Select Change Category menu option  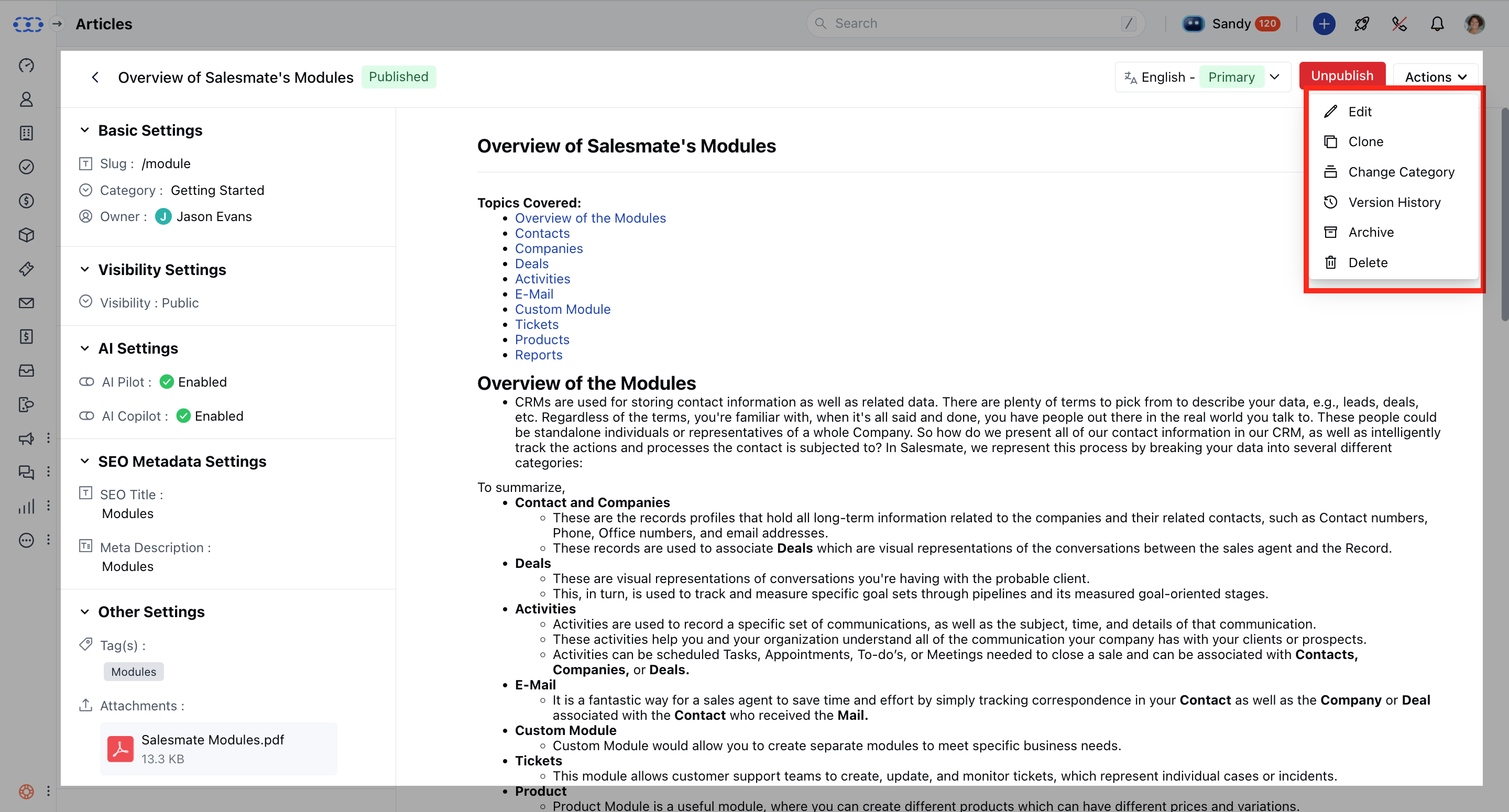pos(1394,172)
